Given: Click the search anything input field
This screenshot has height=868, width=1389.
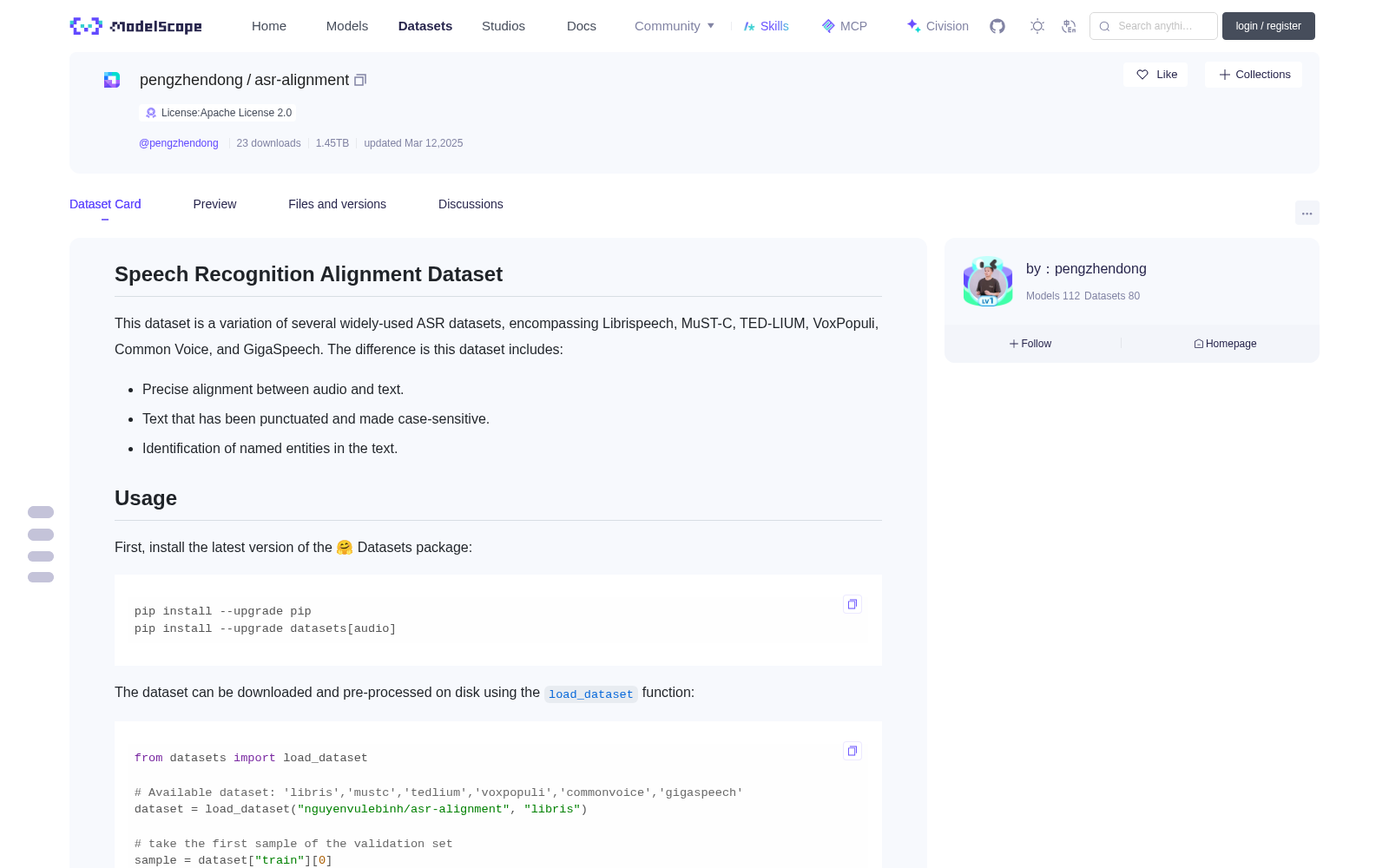Looking at the screenshot, I should coord(1154,26).
